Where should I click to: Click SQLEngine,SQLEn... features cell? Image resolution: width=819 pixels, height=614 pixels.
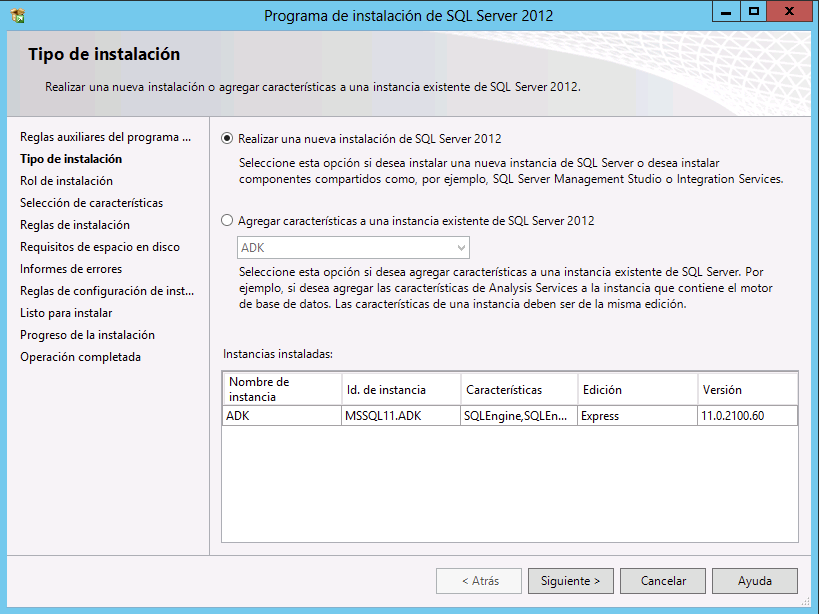tap(519, 416)
